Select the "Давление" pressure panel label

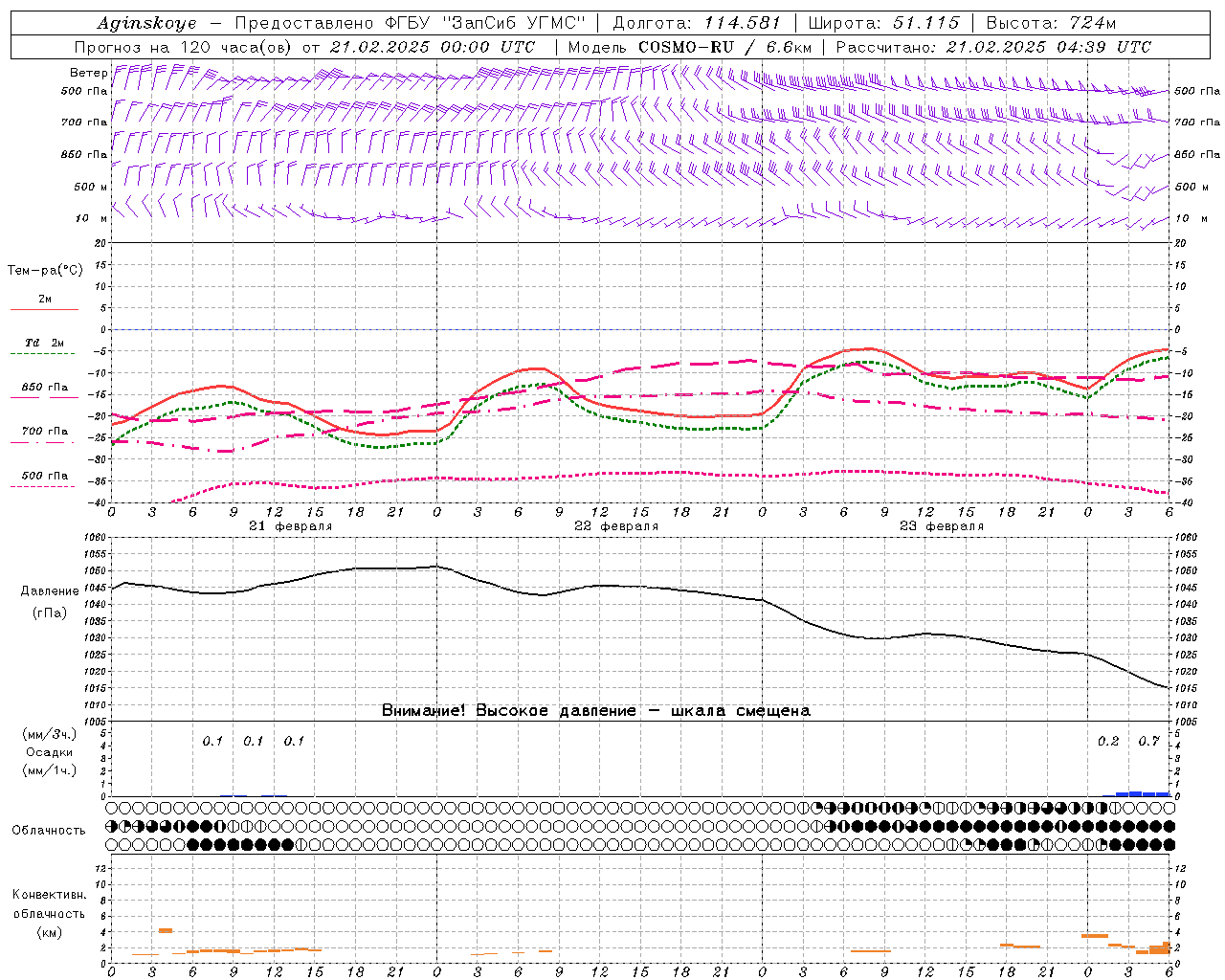49,590
